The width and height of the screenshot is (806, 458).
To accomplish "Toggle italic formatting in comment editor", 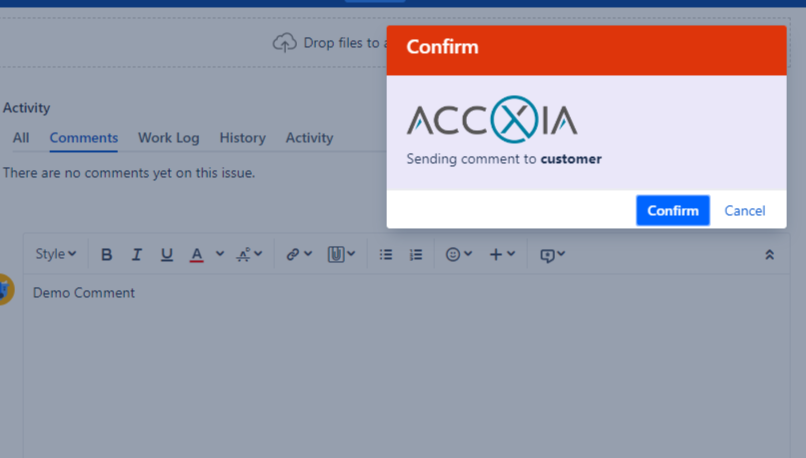I will 136,254.
